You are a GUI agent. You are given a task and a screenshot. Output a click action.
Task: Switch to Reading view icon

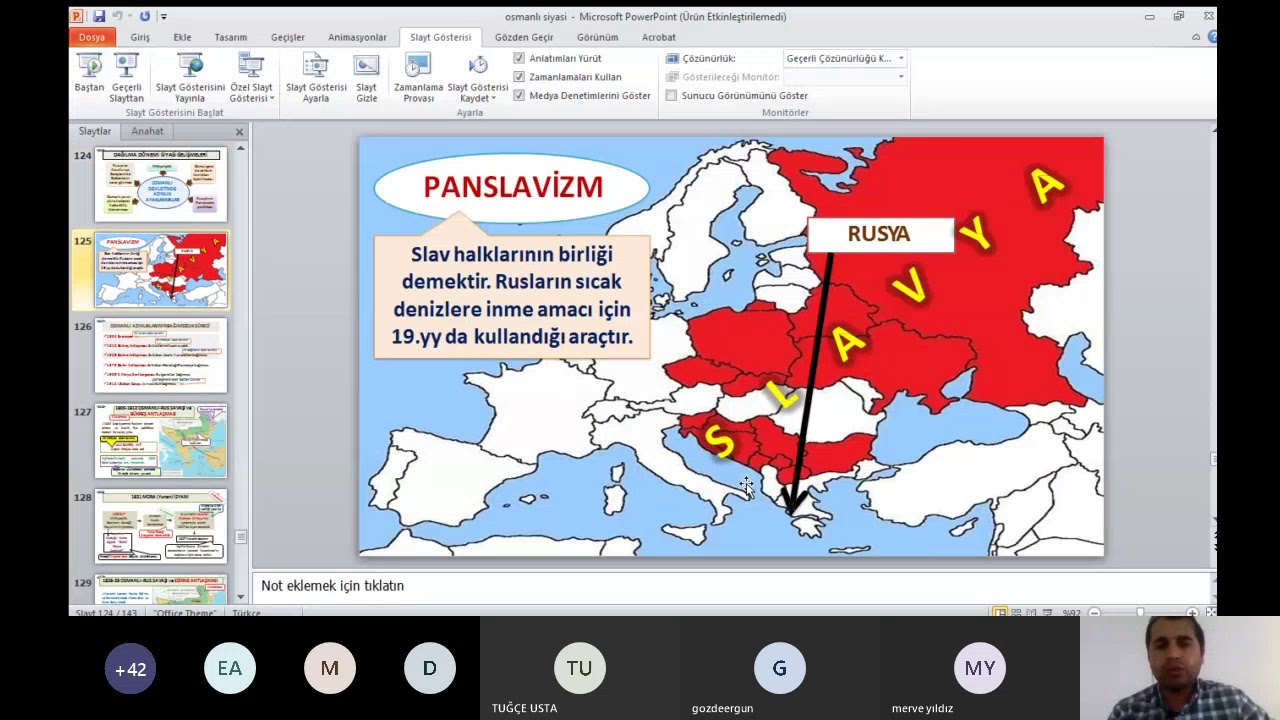(x=1032, y=612)
